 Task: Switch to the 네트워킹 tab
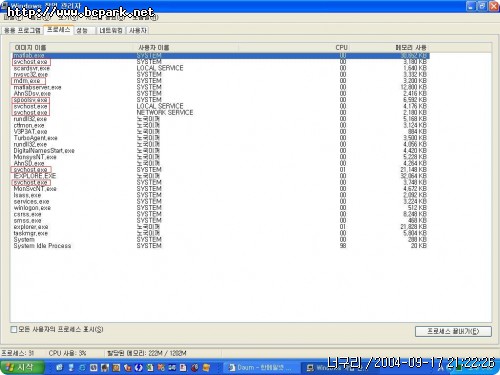coord(111,30)
